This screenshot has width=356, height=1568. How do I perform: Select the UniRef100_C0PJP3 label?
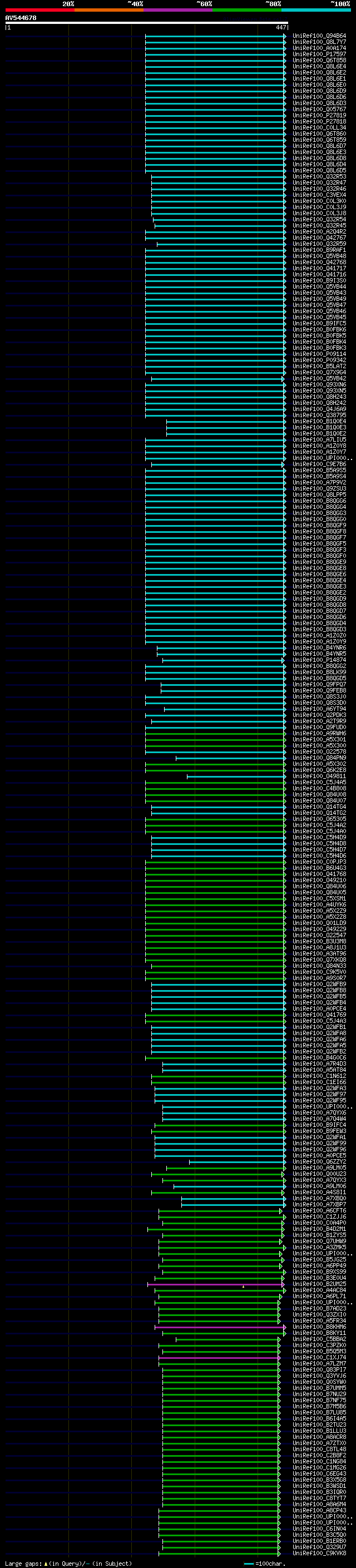(x=319, y=863)
